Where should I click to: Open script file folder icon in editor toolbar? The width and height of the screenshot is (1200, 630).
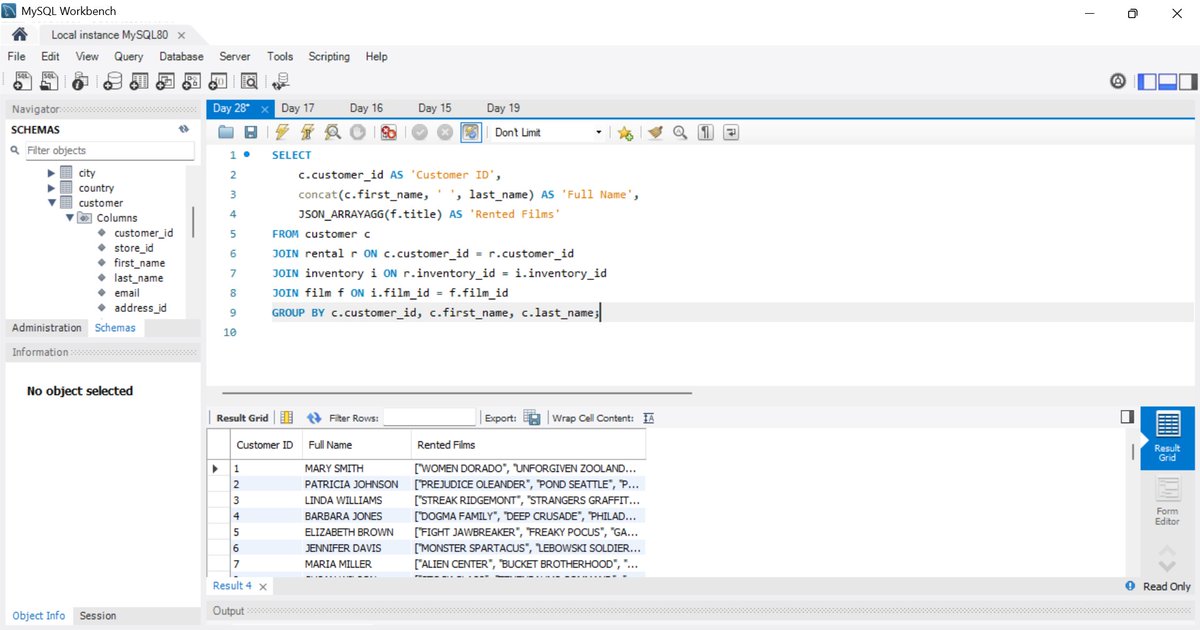(x=226, y=132)
